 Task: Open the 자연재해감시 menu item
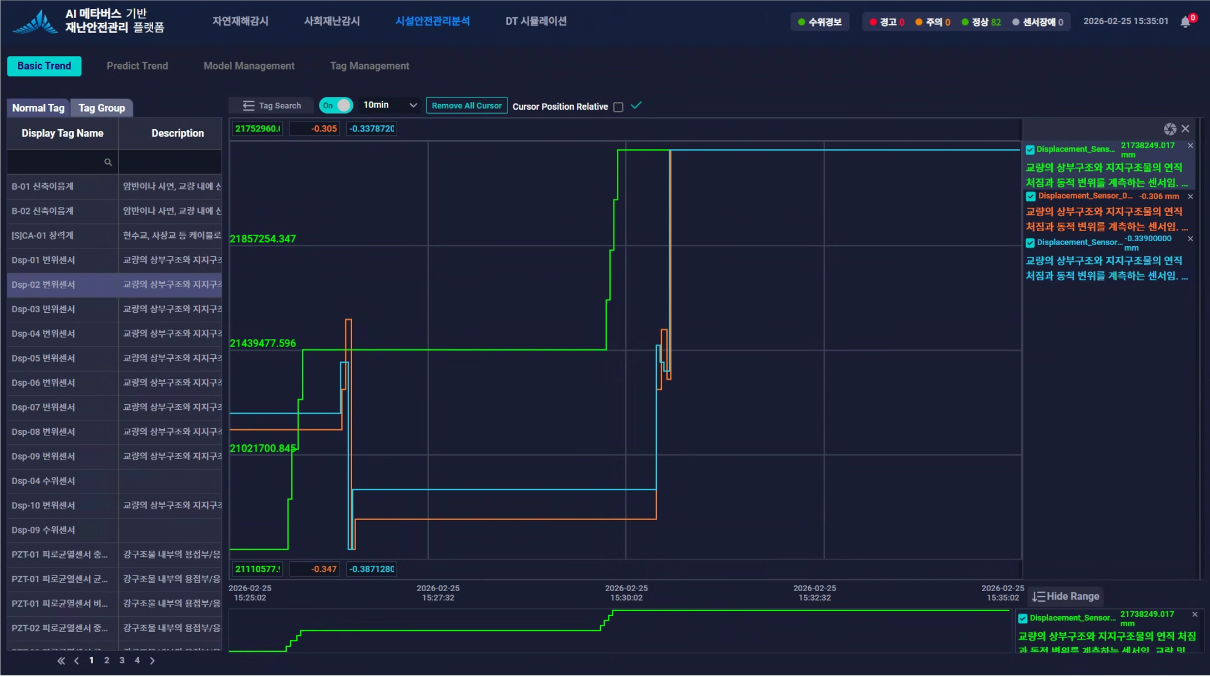(x=240, y=21)
